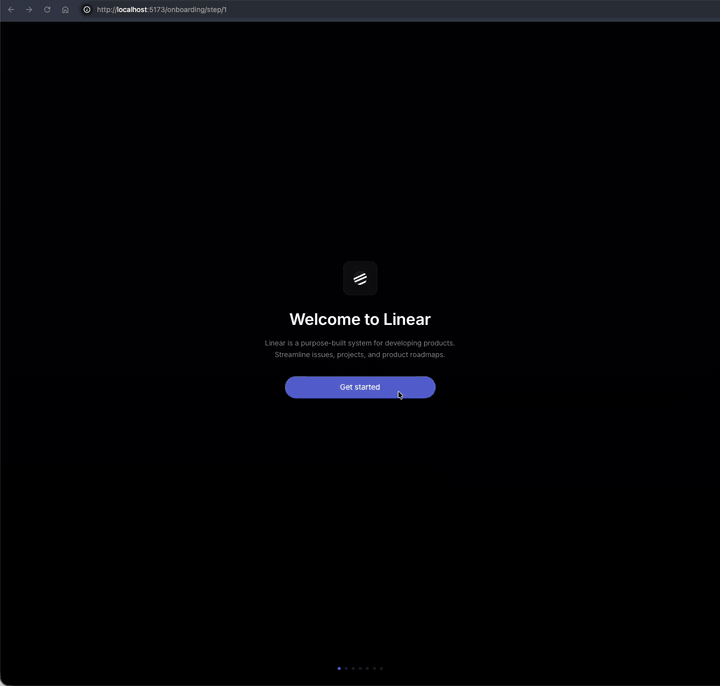
Task: Jump to the fourth (middle) onboarding step dot
Action: (x=360, y=669)
